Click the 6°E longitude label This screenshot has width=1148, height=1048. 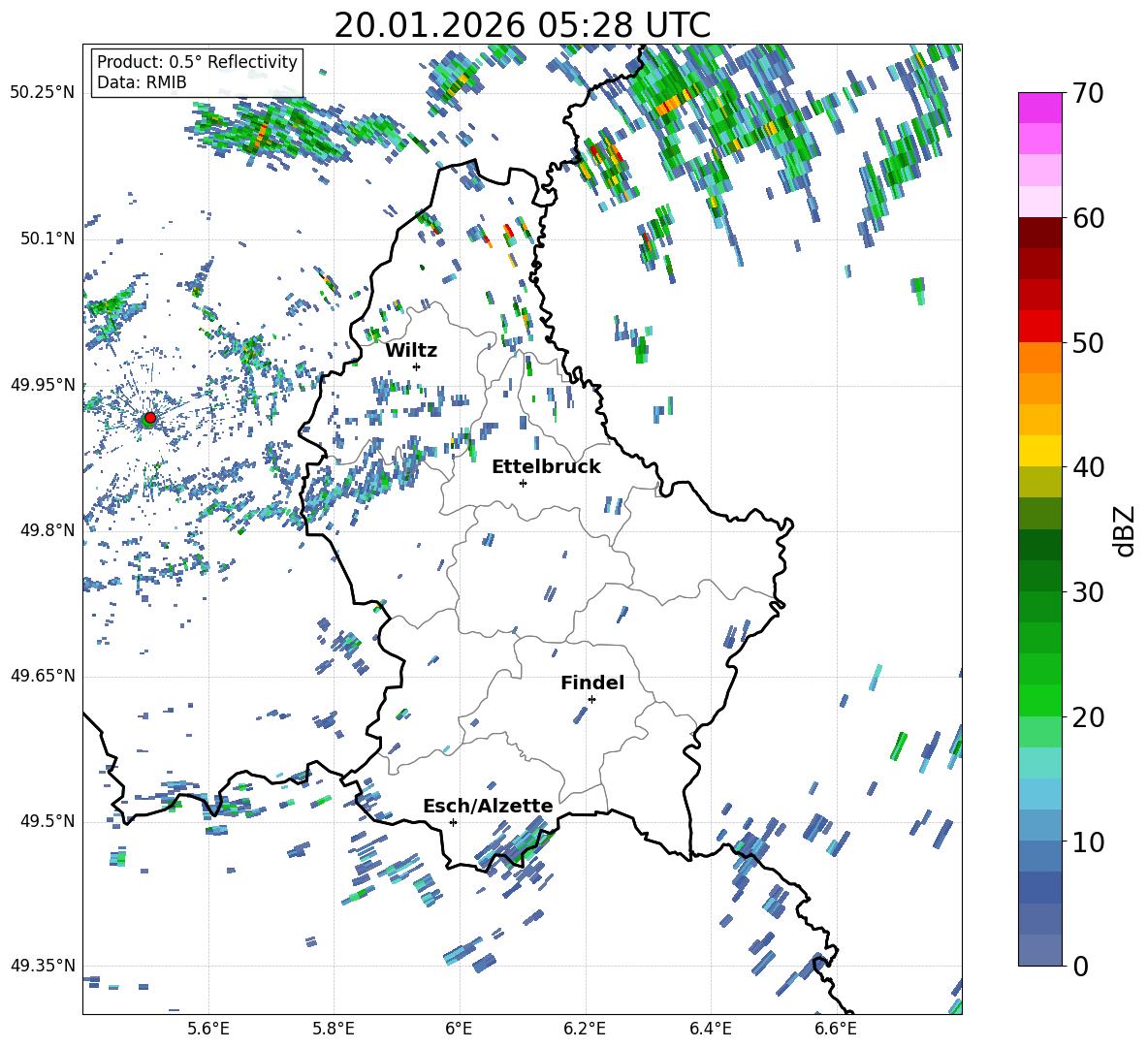coord(459,1029)
